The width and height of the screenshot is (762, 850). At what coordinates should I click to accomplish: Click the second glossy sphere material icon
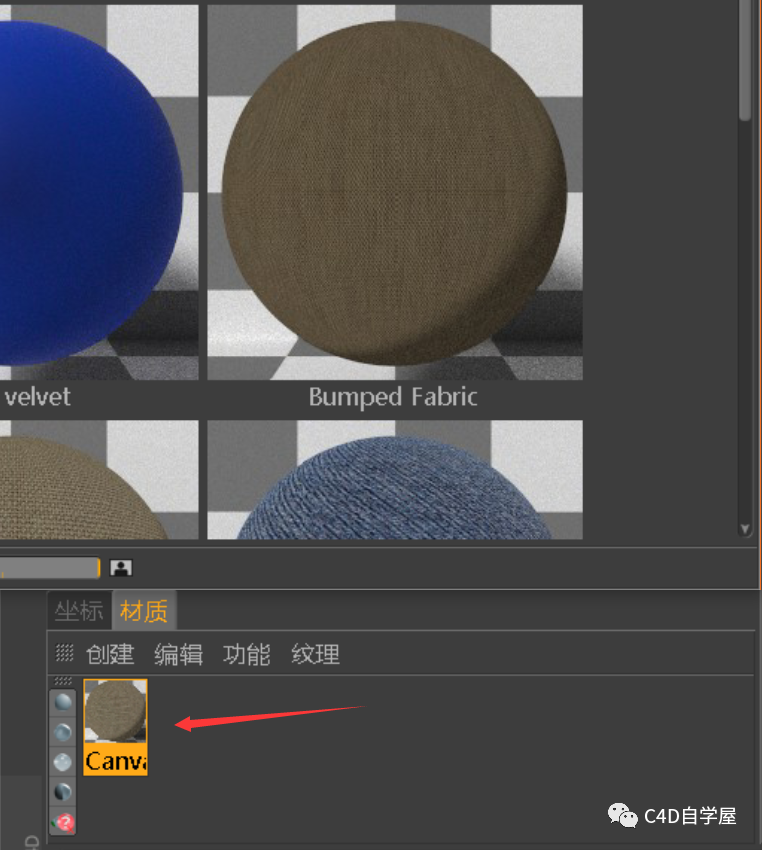click(x=63, y=732)
